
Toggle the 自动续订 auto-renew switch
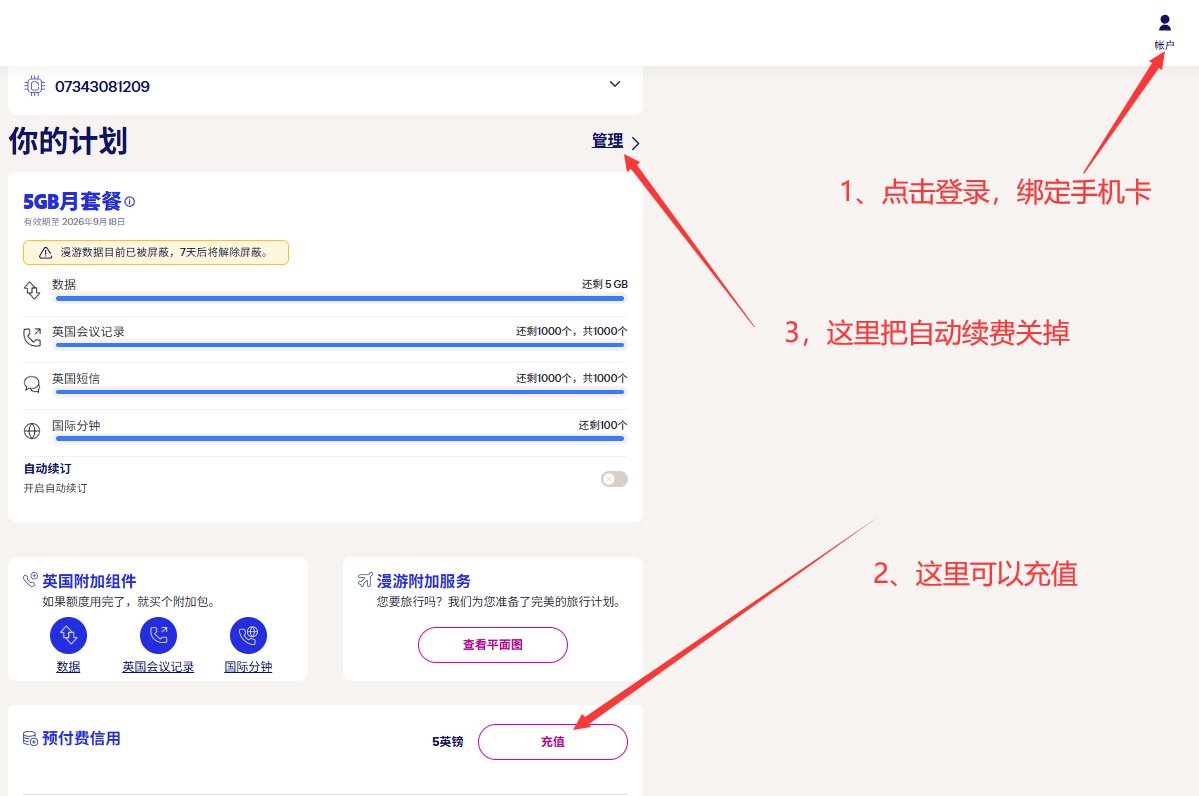coord(614,479)
